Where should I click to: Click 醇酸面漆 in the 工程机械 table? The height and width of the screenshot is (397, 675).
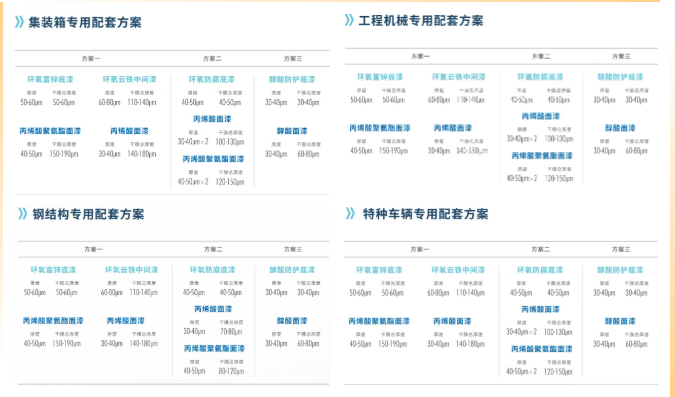pyautogui.click(x=620, y=128)
